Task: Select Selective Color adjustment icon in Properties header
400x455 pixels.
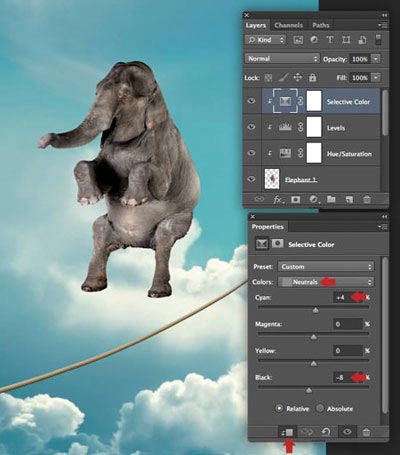Action: (x=262, y=244)
